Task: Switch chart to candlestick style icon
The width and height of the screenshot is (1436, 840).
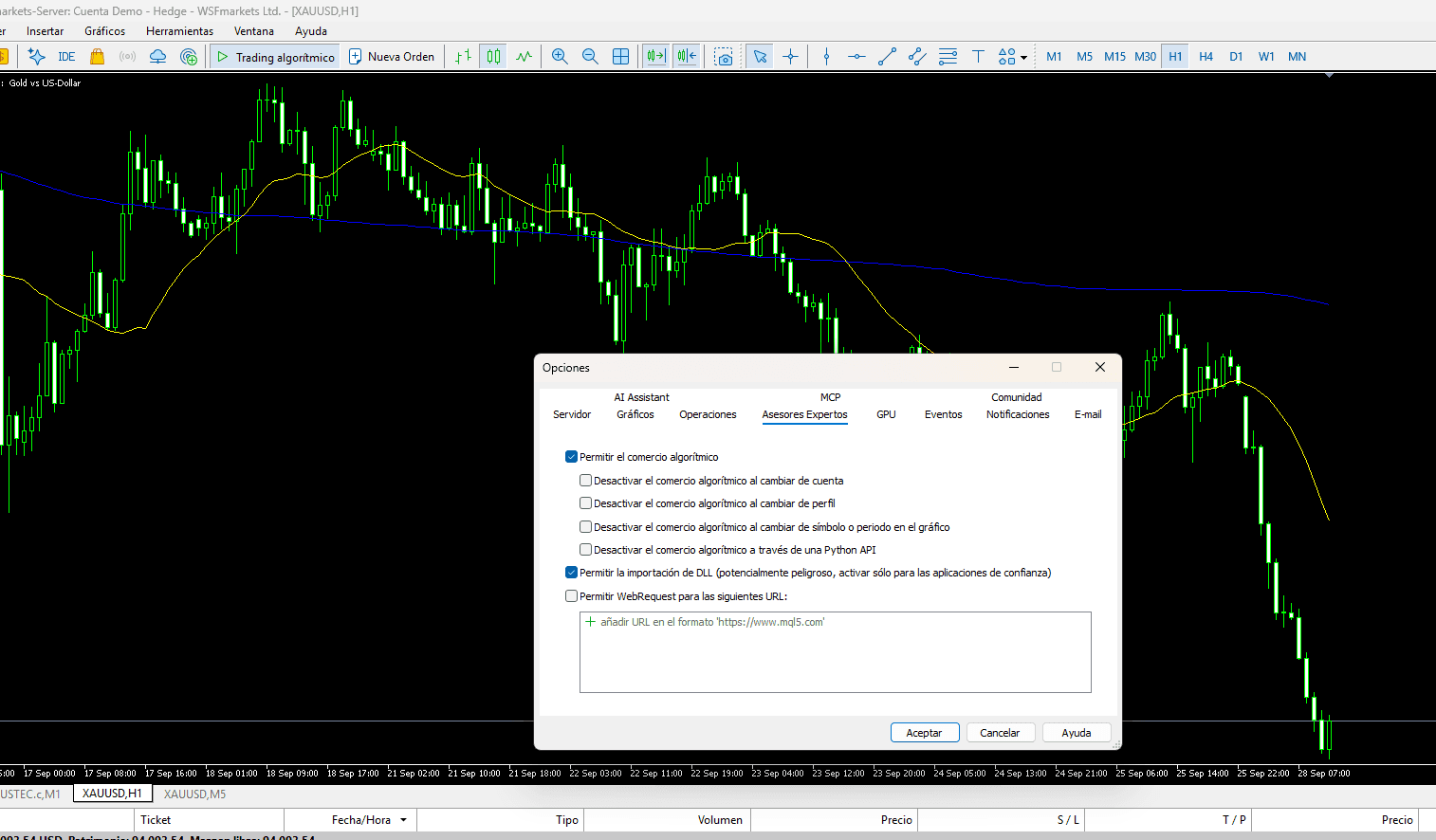Action: (x=493, y=57)
